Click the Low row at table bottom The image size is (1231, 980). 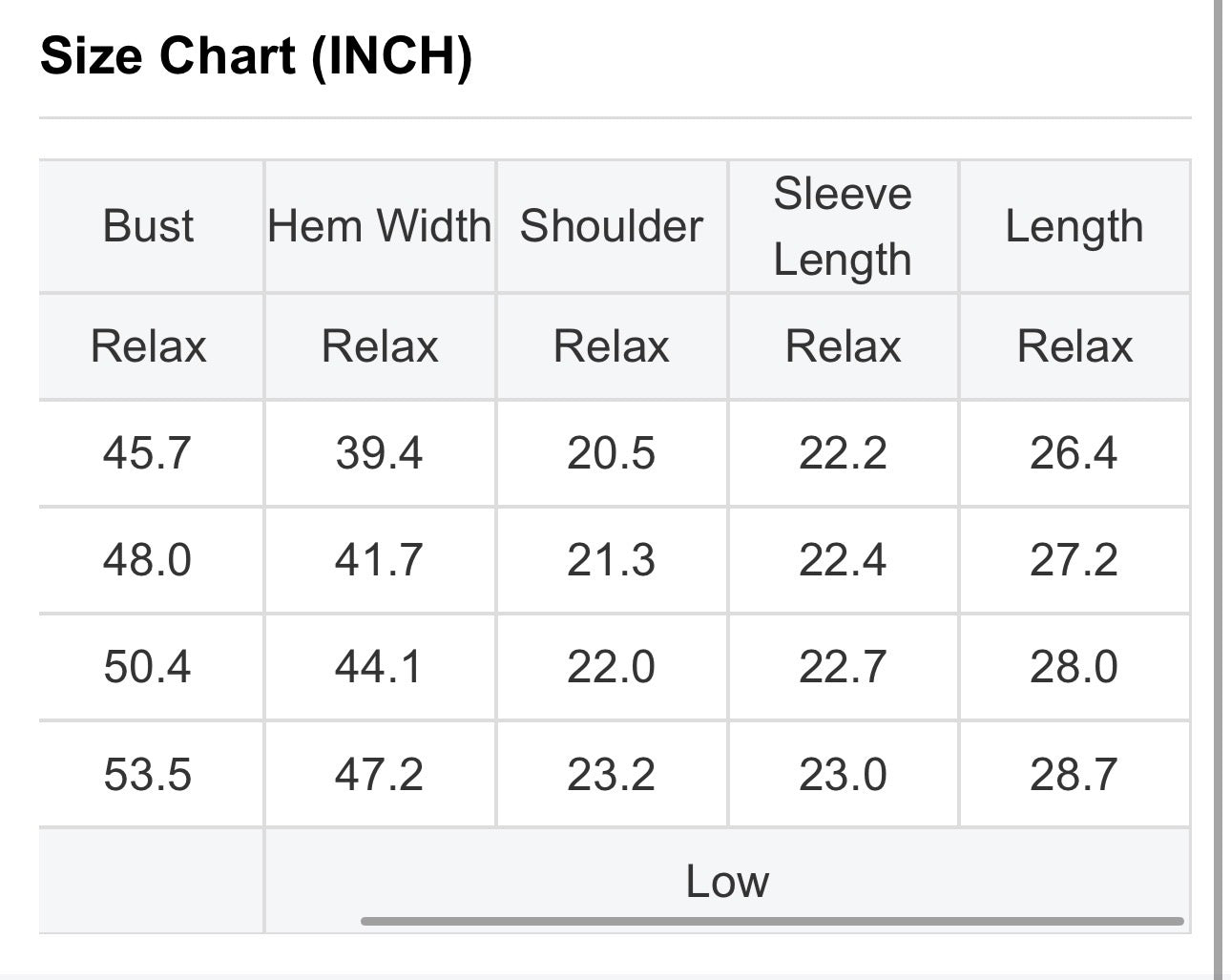tap(727, 881)
